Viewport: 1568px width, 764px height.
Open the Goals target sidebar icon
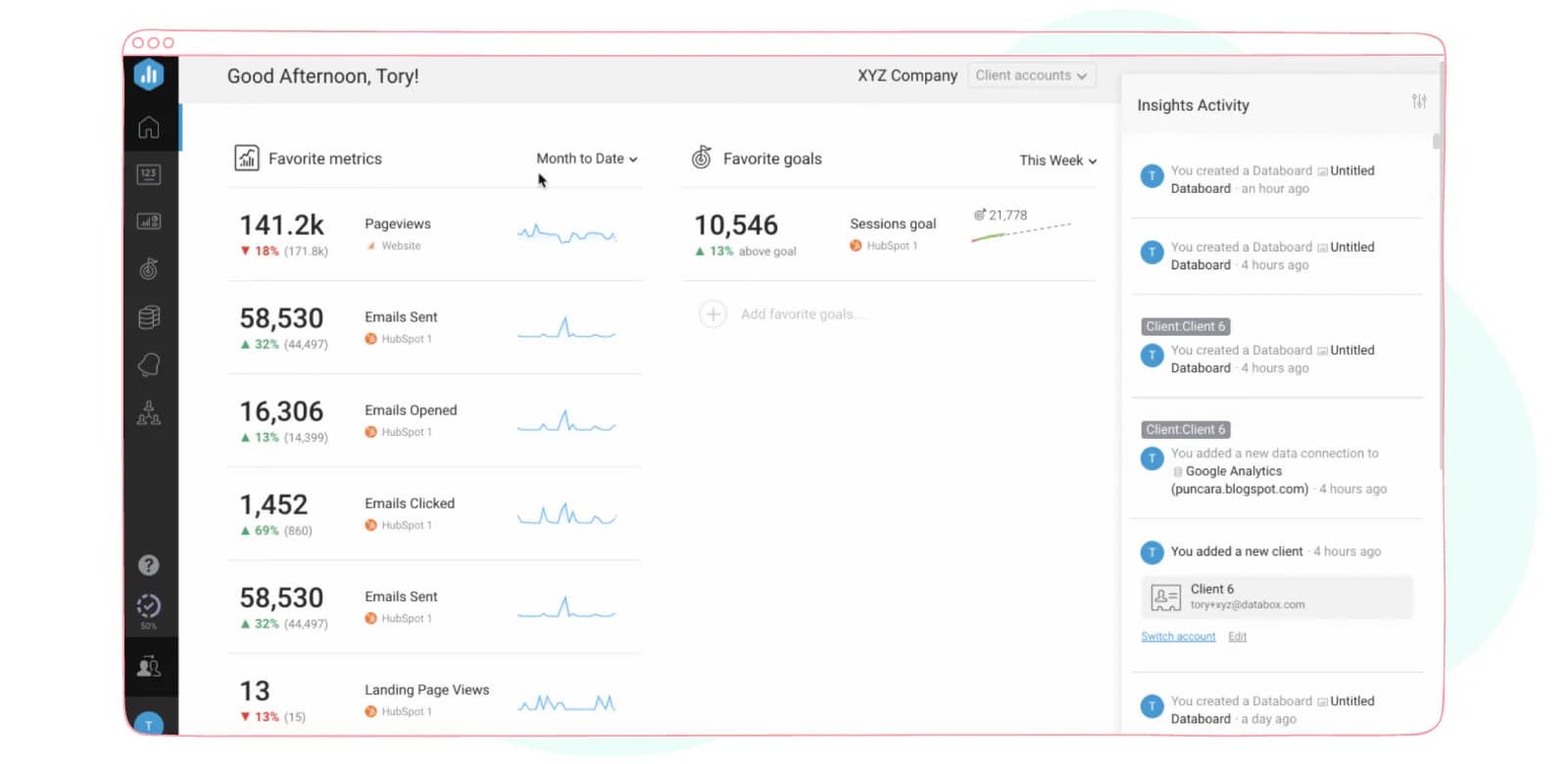(x=149, y=268)
